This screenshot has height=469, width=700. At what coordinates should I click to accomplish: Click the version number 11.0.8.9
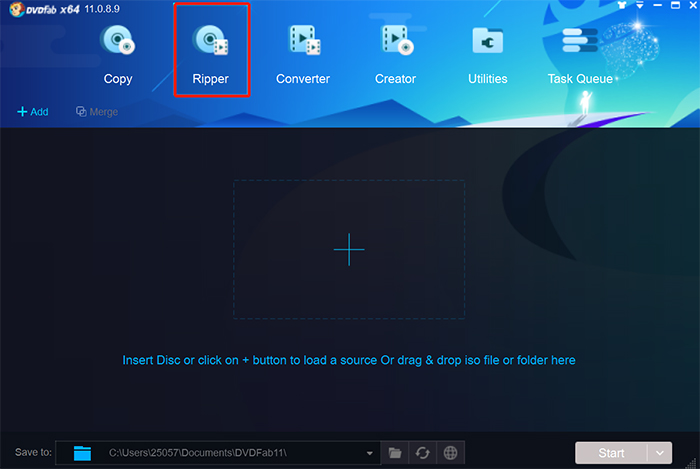coord(102,9)
